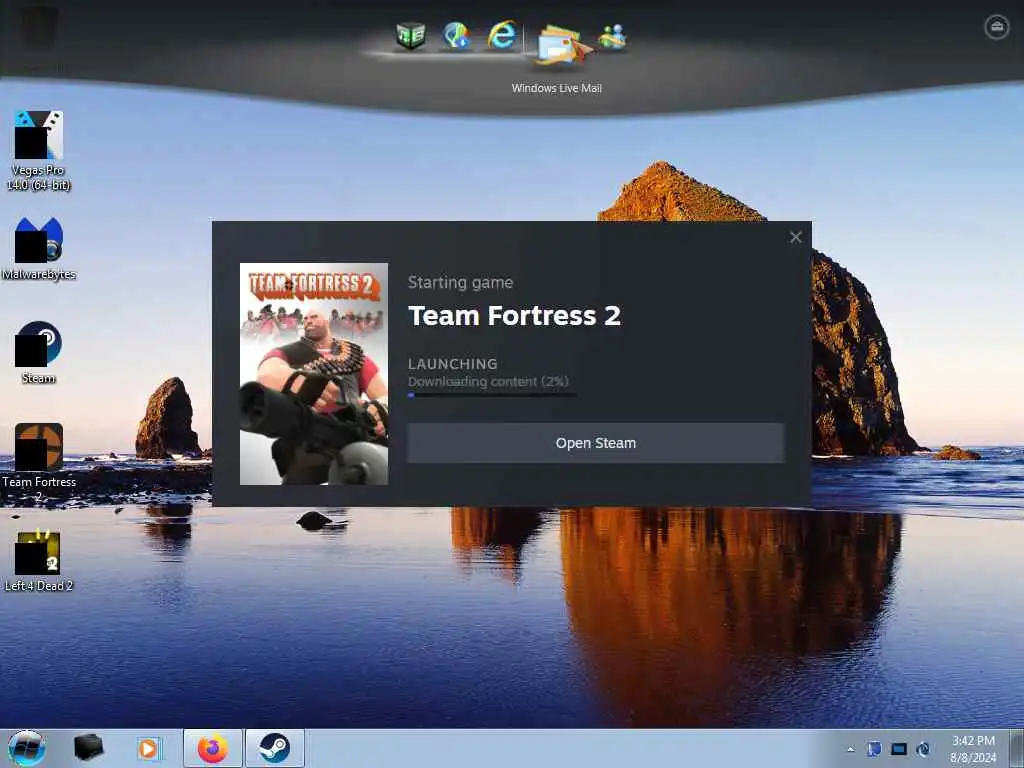This screenshot has width=1024, height=768.
Task: Select the Vegas Pro 14.0 desktop icon
Action: (39, 150)
